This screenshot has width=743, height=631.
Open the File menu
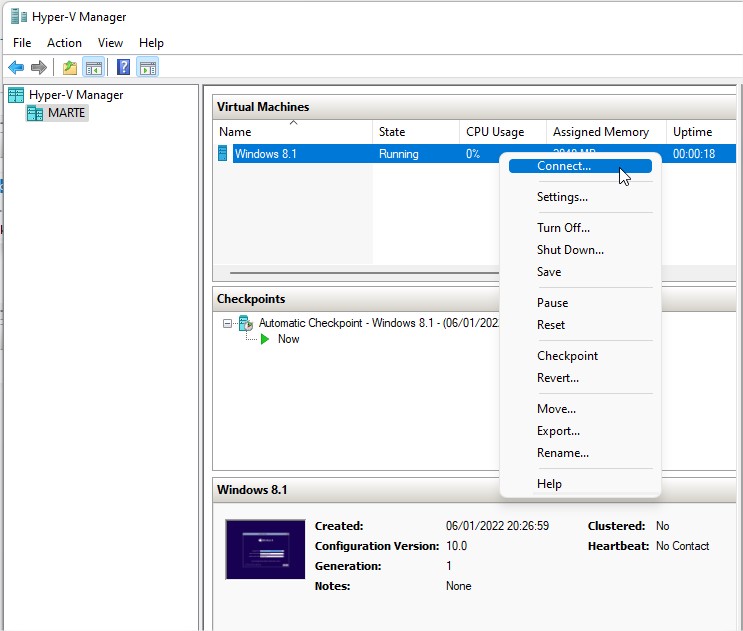[22, 43]
